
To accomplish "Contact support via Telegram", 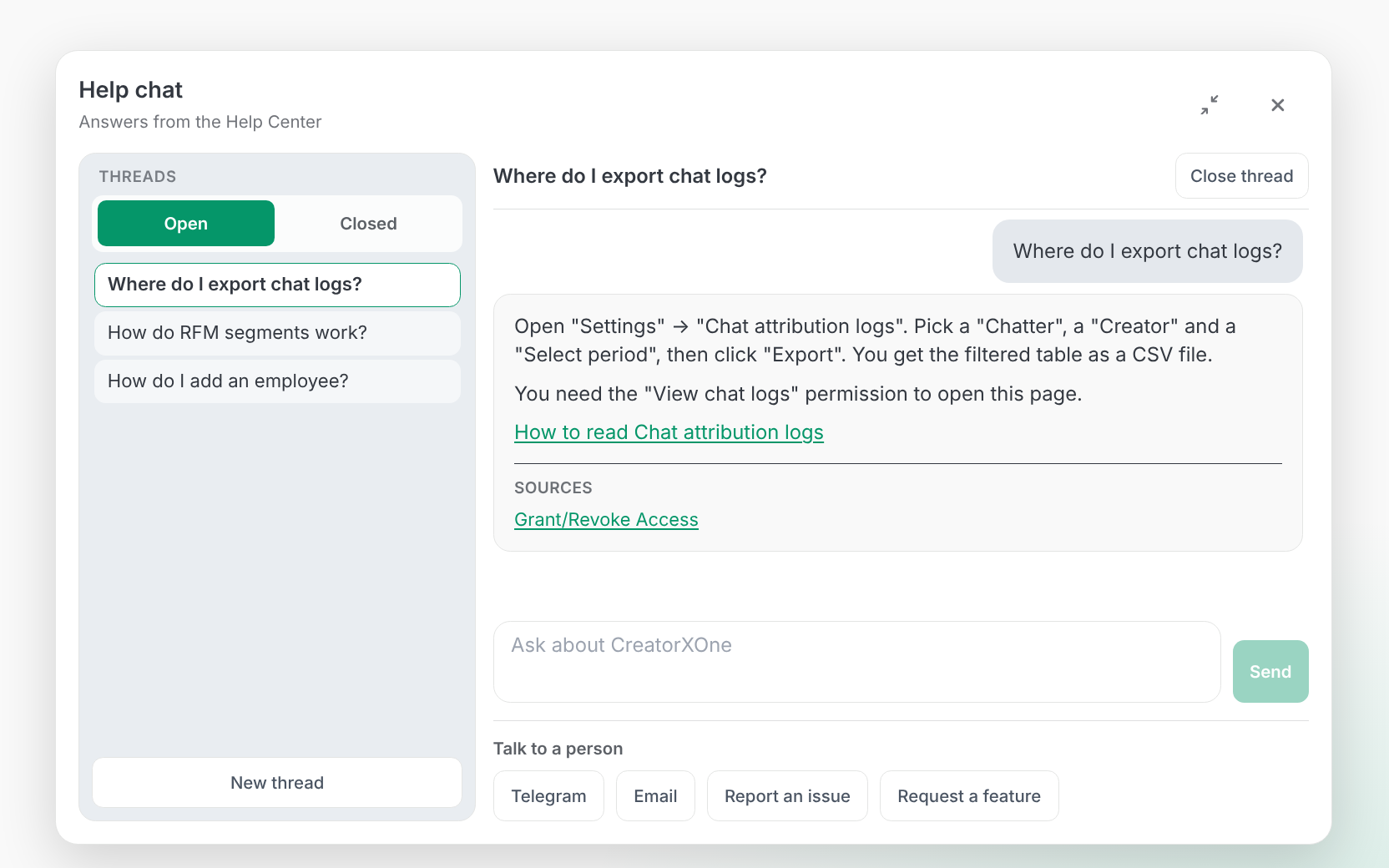I will pyautogui.click(x=548, y=796).
